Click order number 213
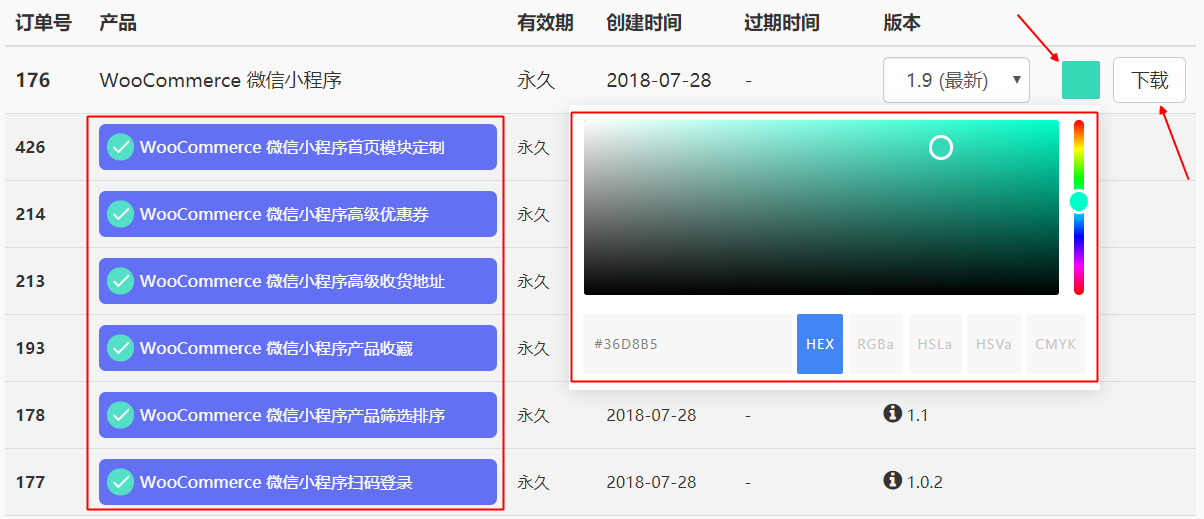This screenshot has width=1204, height=519. tap(30, 281)
